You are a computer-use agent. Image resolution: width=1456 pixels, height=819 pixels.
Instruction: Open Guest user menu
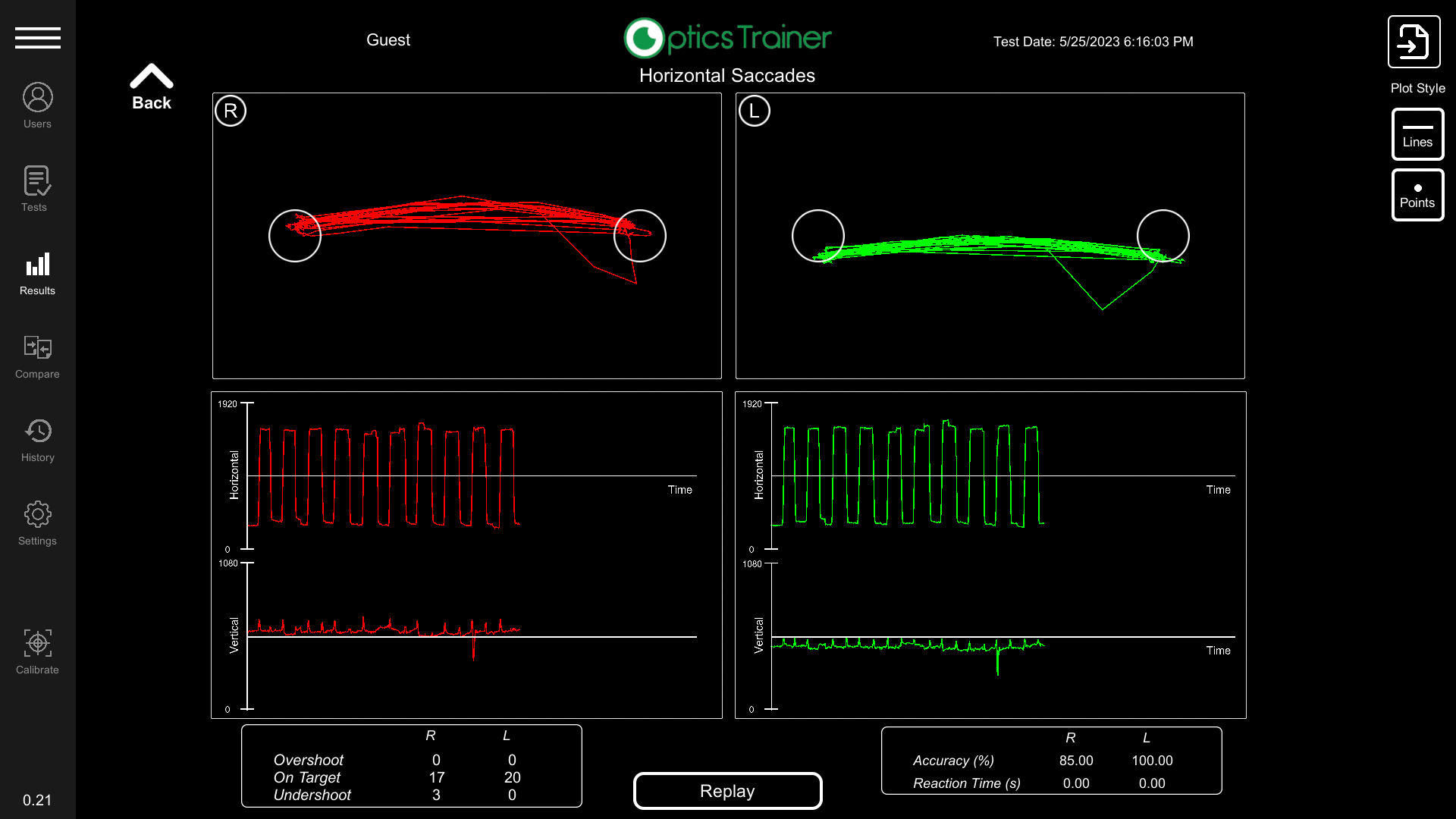coord(388,39)
